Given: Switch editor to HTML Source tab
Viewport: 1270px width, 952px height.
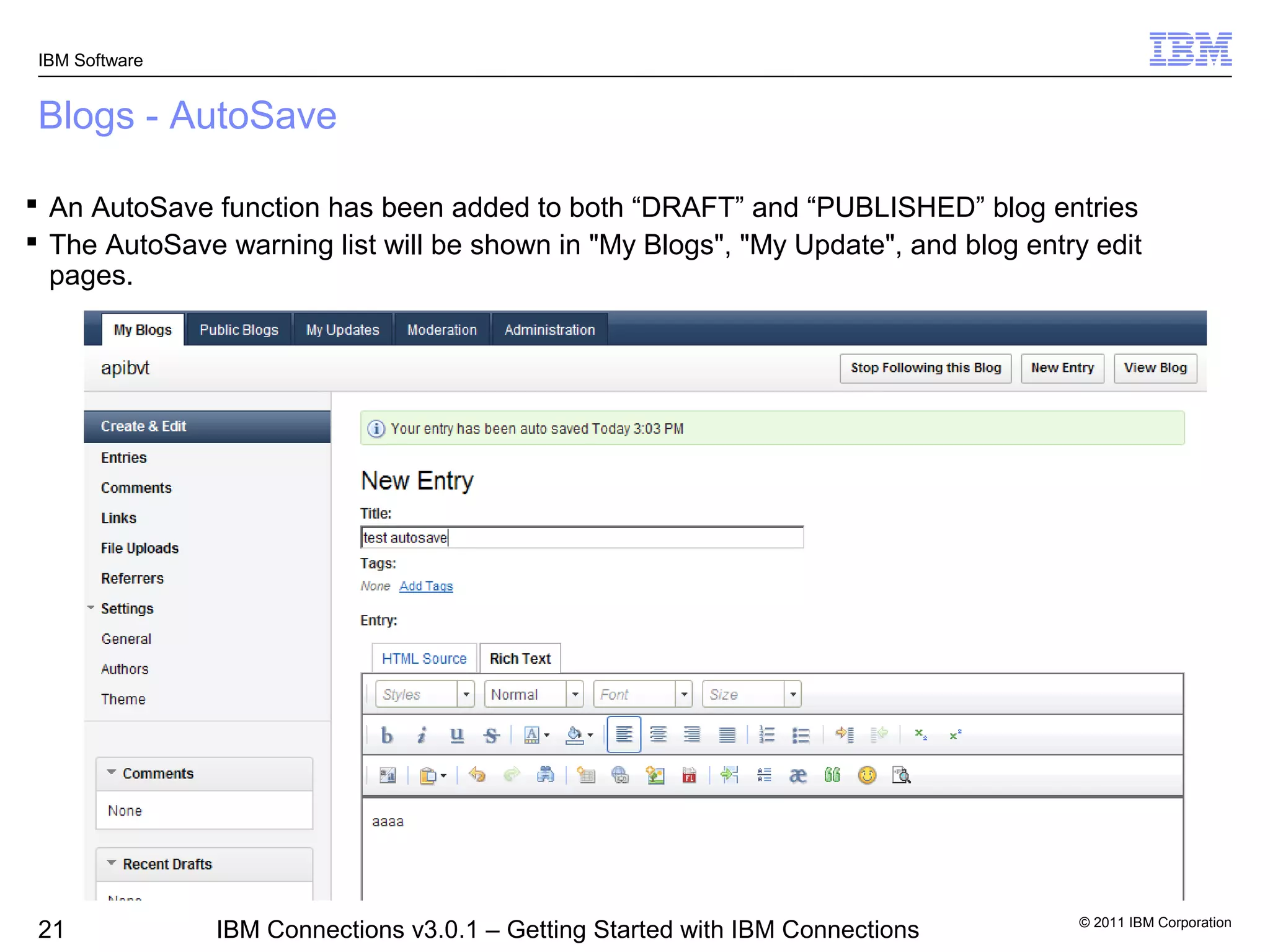Looking at the screenshot, I should coord(424,658).
